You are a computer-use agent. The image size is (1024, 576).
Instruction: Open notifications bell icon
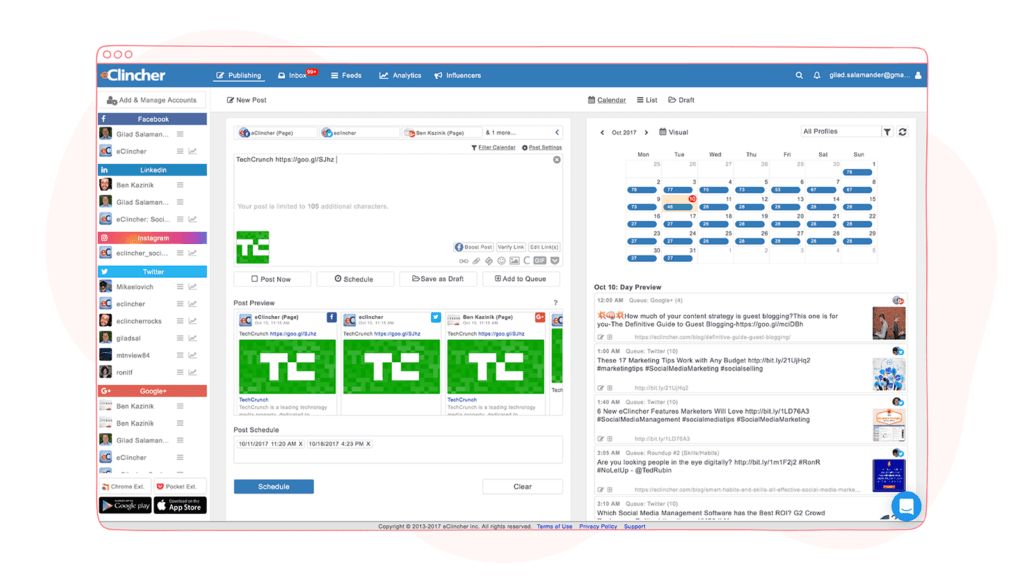[816, 75]
